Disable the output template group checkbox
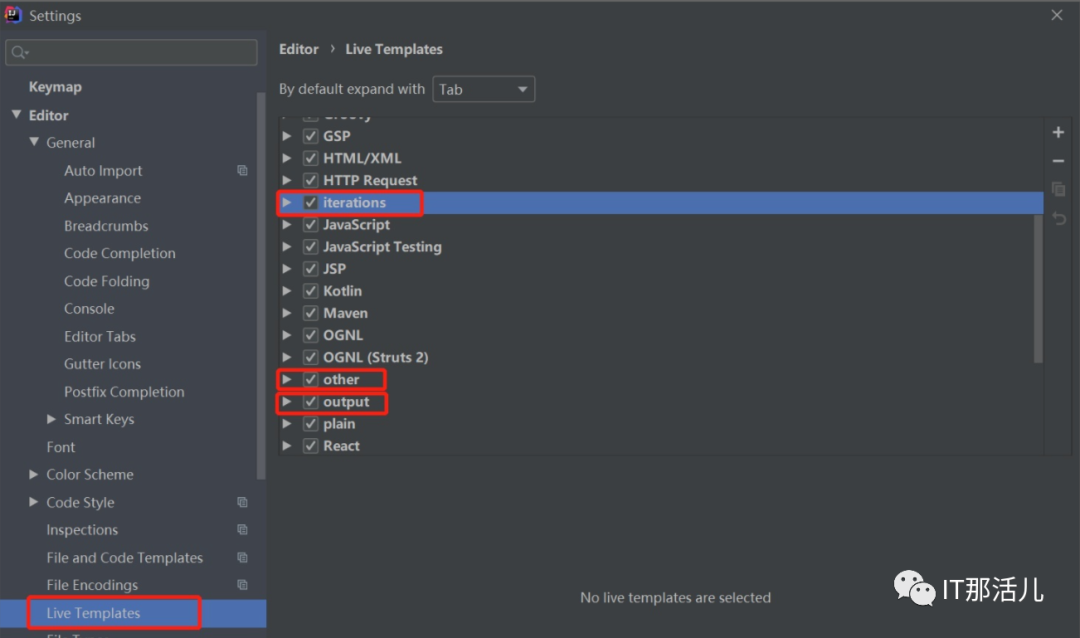Viewport: 1080px width, 638px height. tap(311, 402)
